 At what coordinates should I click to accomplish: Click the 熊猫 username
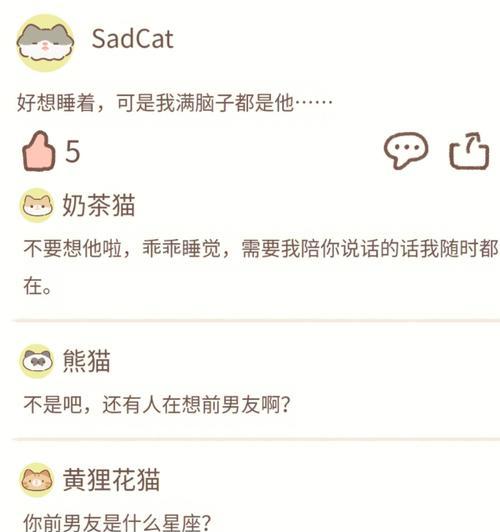pos(86,361)
